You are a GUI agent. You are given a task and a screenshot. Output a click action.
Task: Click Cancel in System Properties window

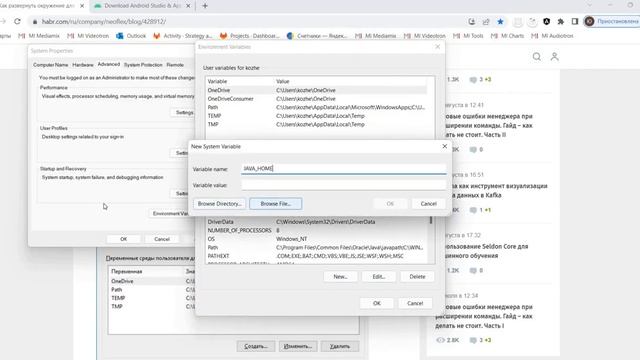162,239
